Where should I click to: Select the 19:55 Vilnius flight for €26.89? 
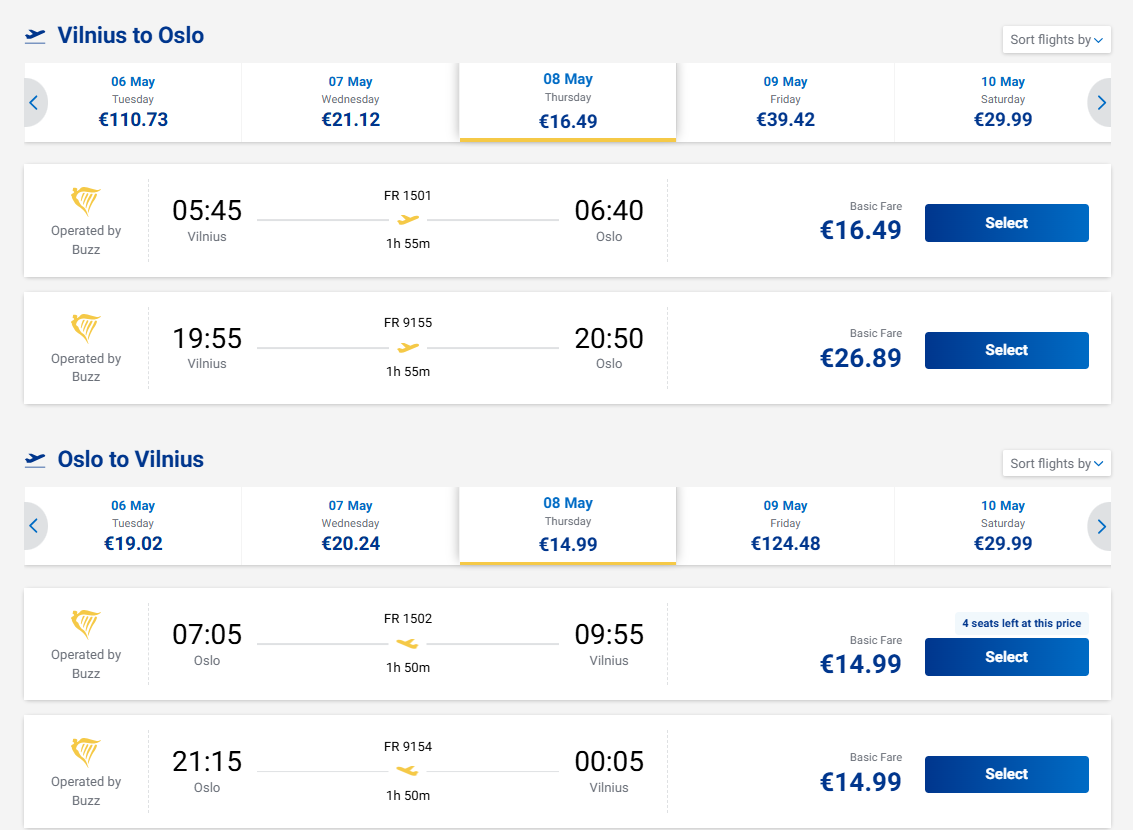pos(1007,350)
